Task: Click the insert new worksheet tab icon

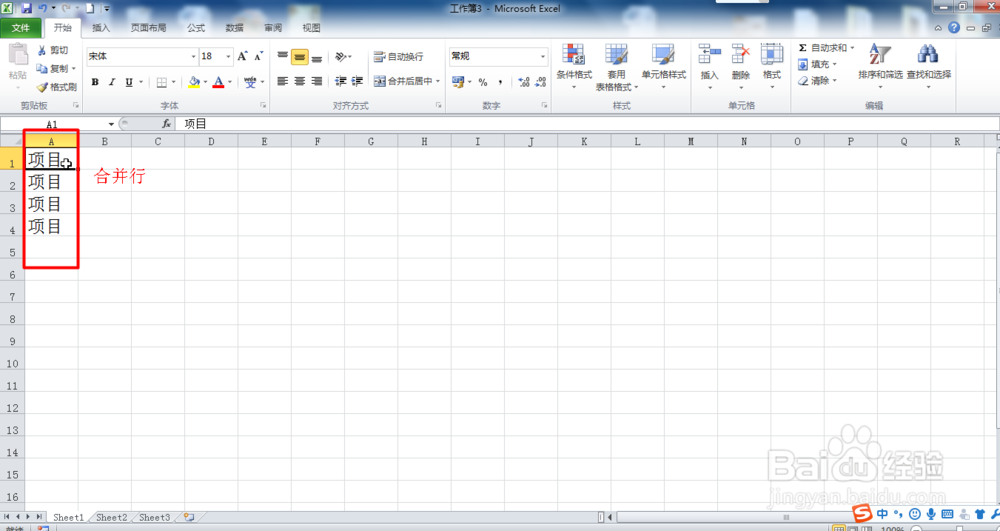Action: point(189,518)
